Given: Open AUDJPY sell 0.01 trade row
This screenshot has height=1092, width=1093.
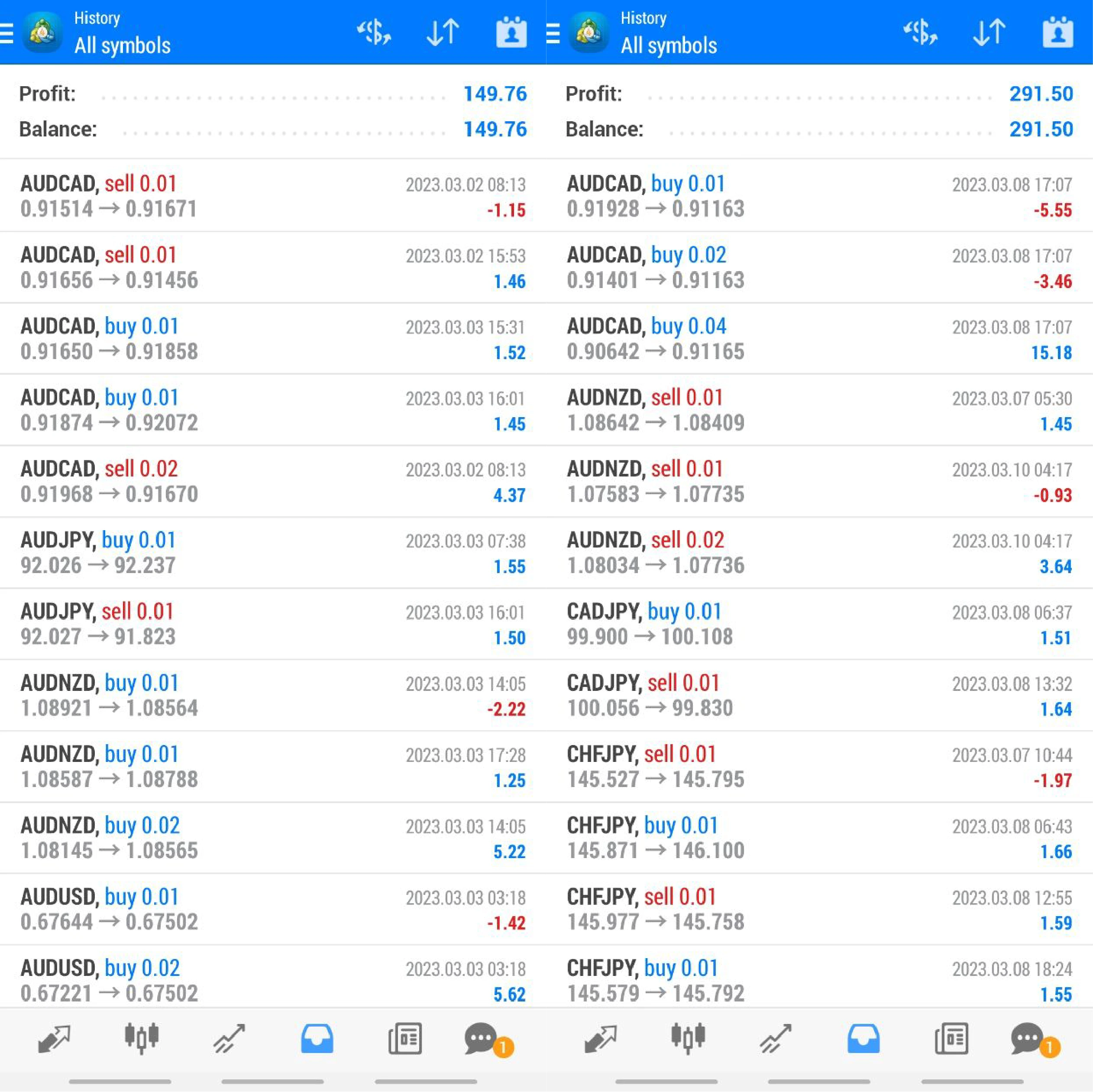Looking at the screenshot, I should [x=273, y=623].
